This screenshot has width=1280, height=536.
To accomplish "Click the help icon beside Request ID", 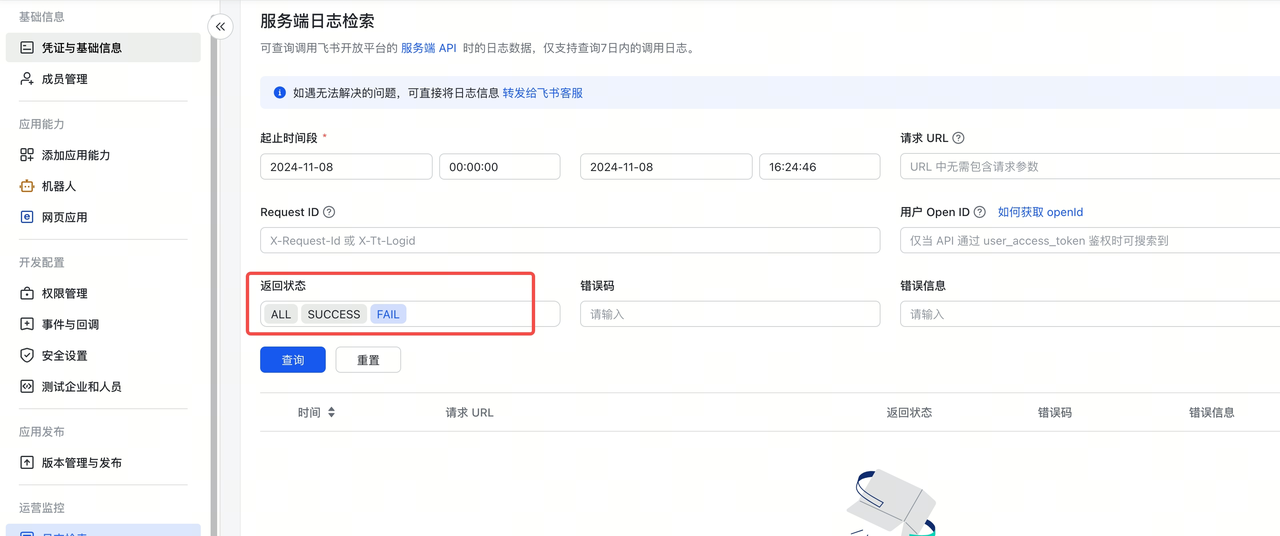I will (x=329, y=212).
